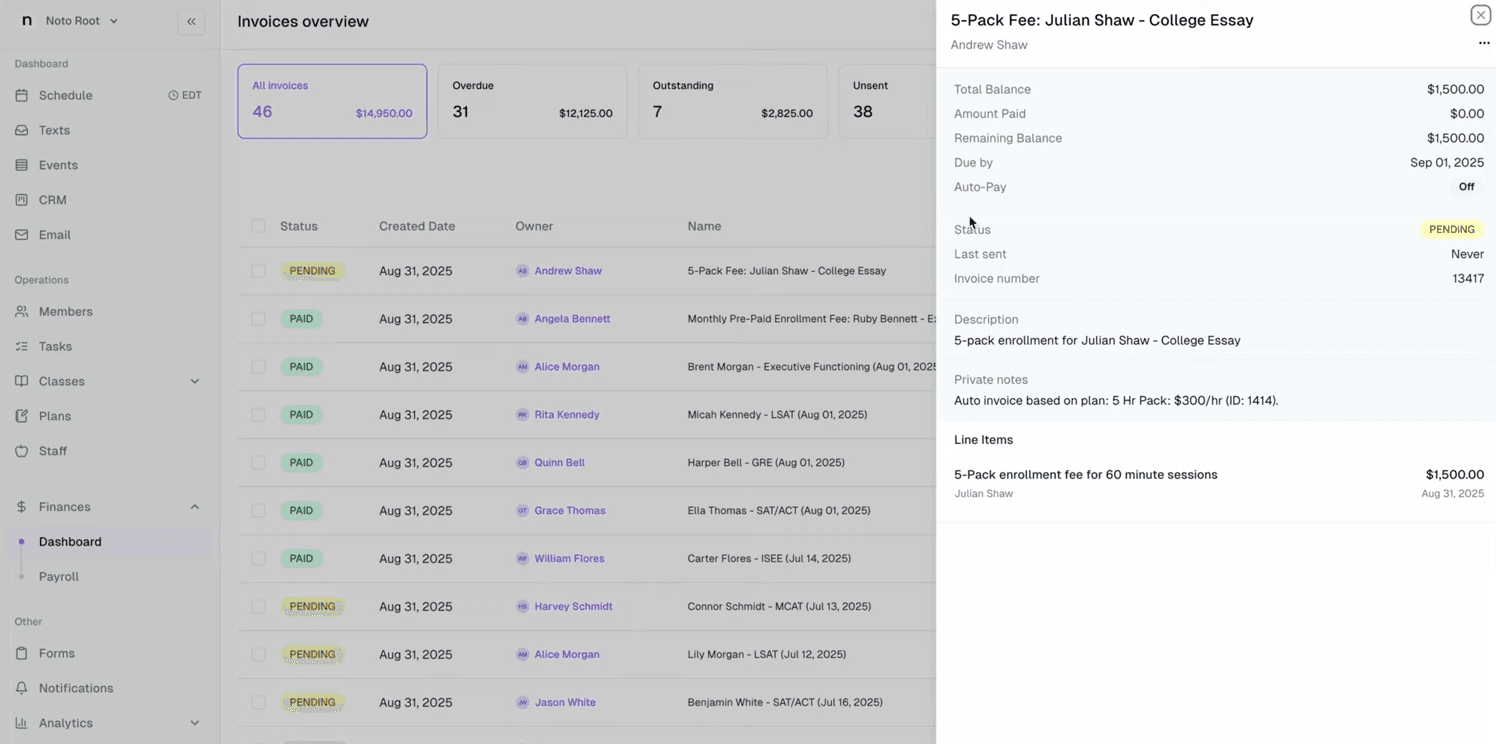The width and height of the screenshot is (1496, 744).
Task: Expand the Classes section in sidebar
Action: pos(195,381)
